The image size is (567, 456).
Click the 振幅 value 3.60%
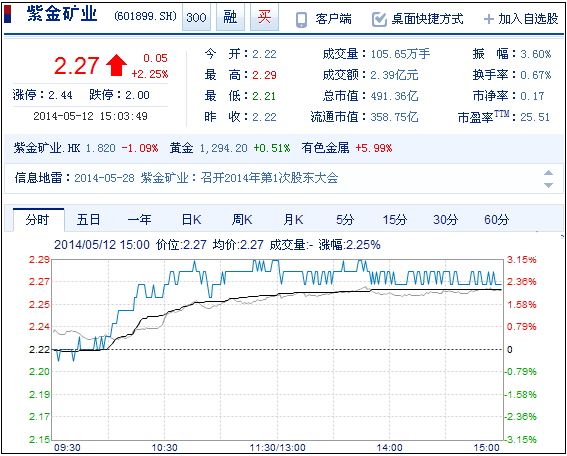click(536, 54)
